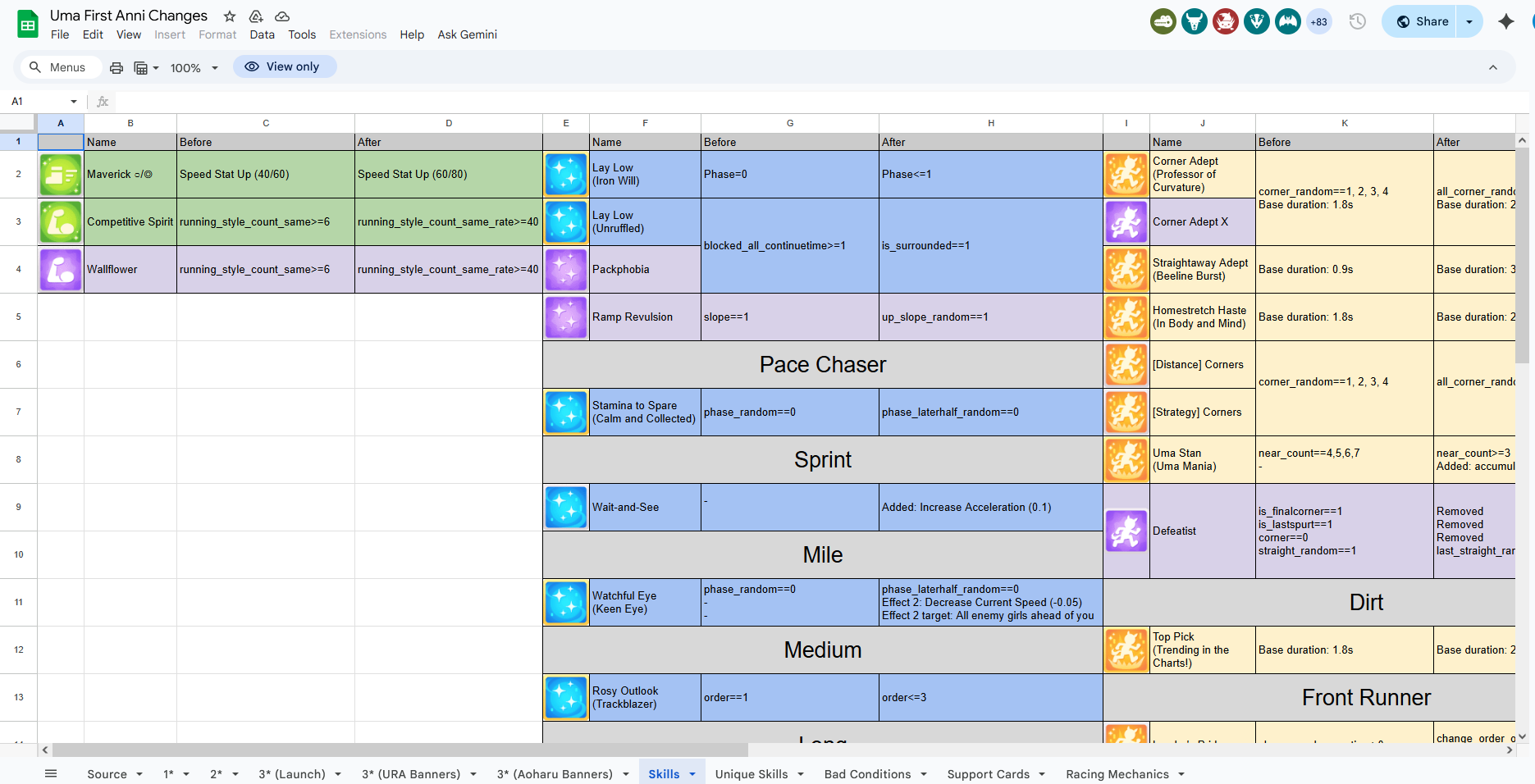1535x784 pixels.
Task: Click the Competitive Spirit skill icon
Action: pyautogui.click(x=61, y=221)
